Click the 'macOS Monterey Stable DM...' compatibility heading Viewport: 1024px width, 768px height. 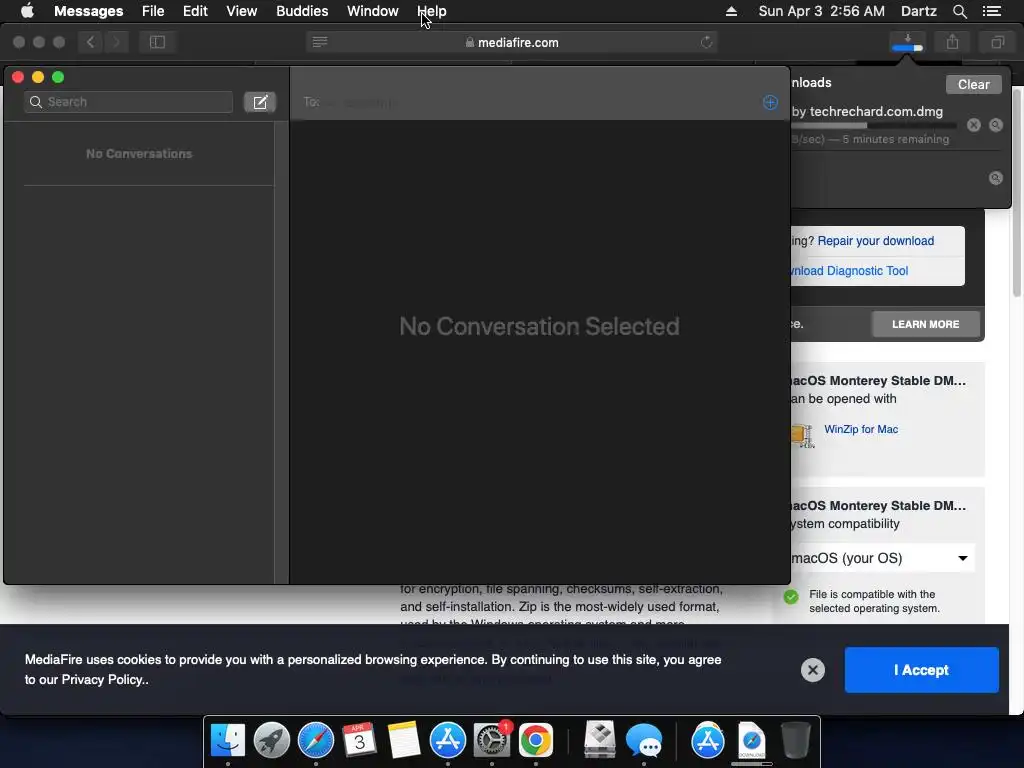click(878, 505)
